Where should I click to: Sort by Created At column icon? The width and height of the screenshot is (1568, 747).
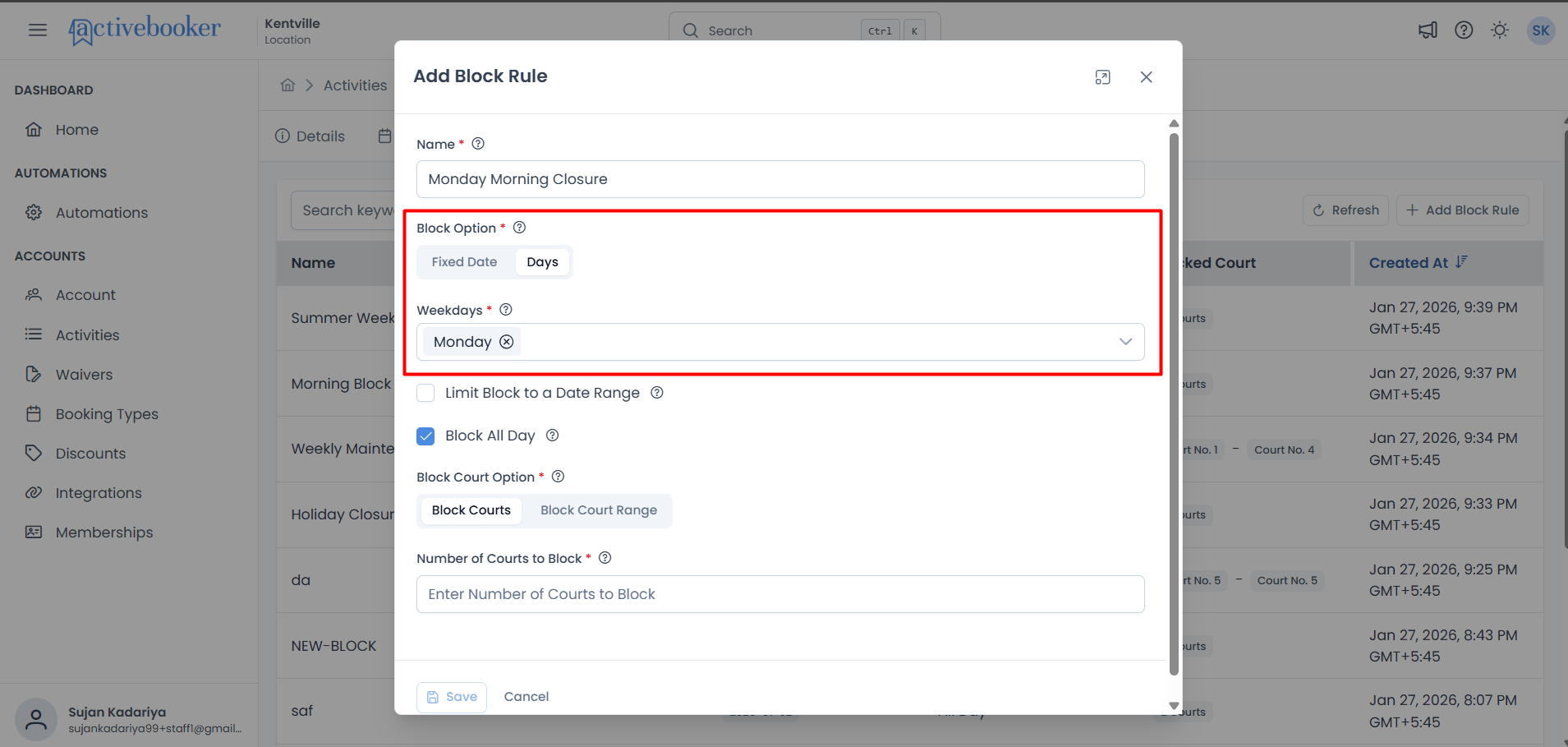(1462, 262)
